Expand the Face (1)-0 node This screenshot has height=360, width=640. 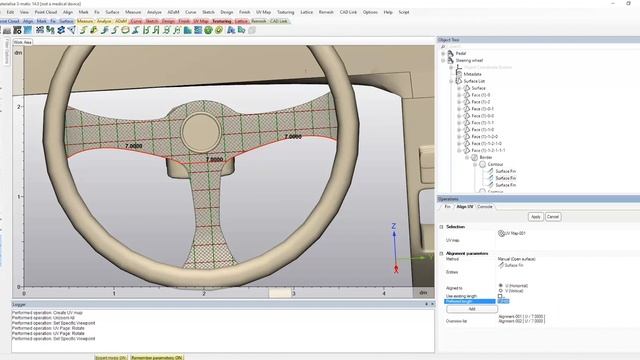[459, 95]
